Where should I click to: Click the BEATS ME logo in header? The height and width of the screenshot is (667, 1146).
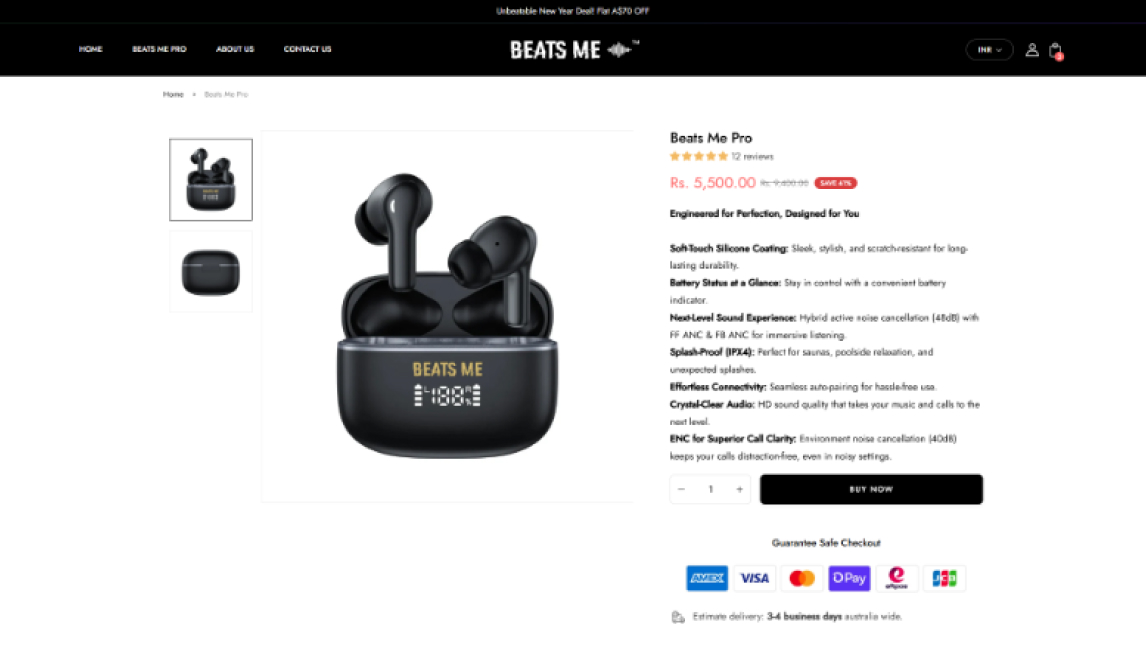[x=574, y=50]
